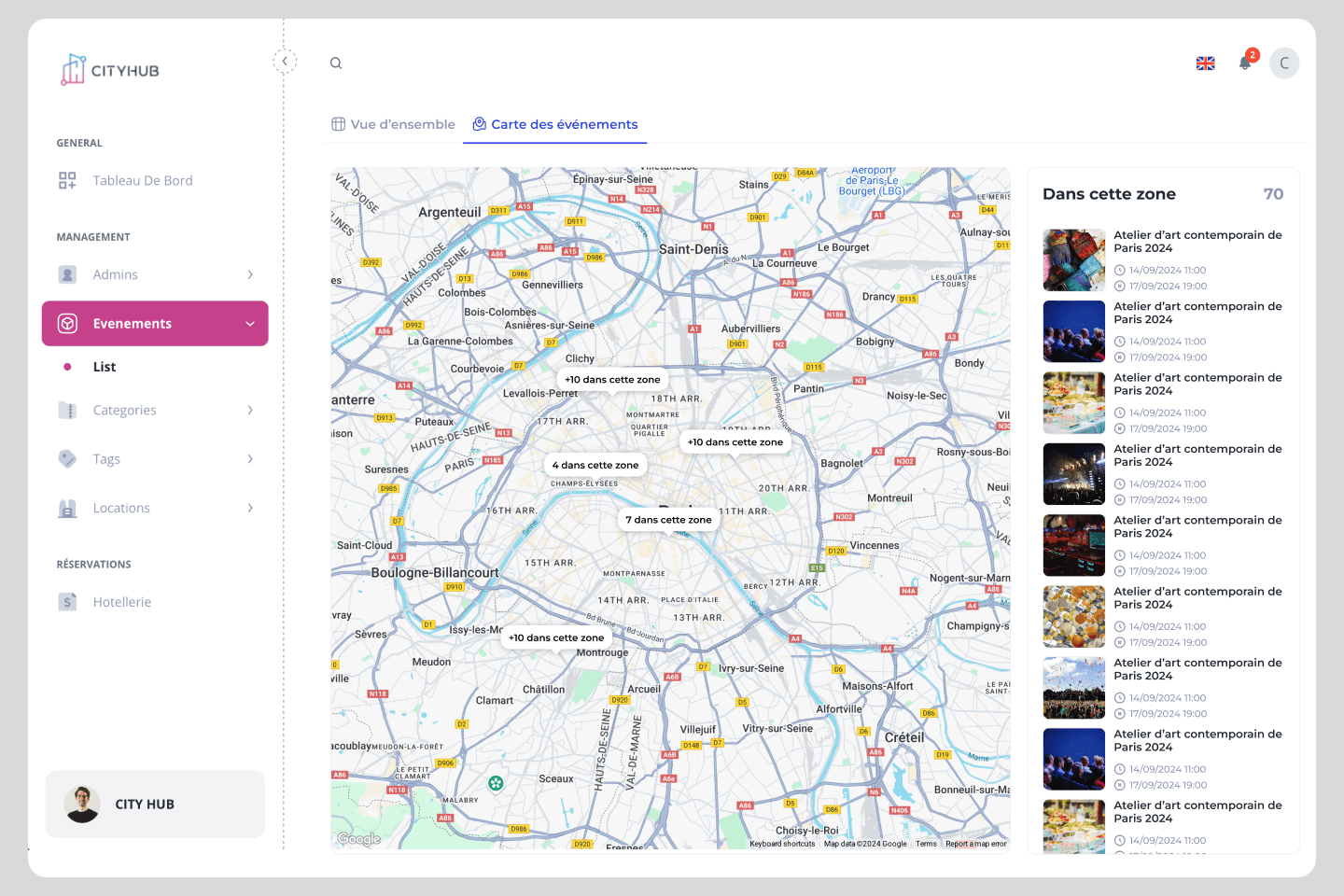Expand the Locations submenu chevron
Image resolution: width=1344 pixels, height=896 pixels.
(x=250, y=508)
